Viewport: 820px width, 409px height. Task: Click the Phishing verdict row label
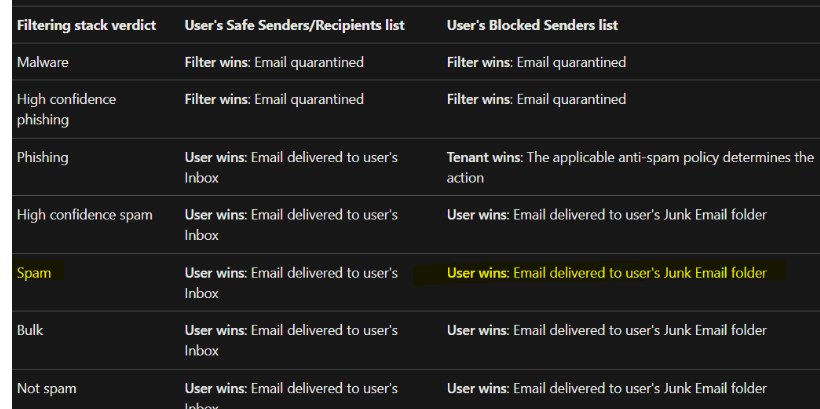(42, 157)
